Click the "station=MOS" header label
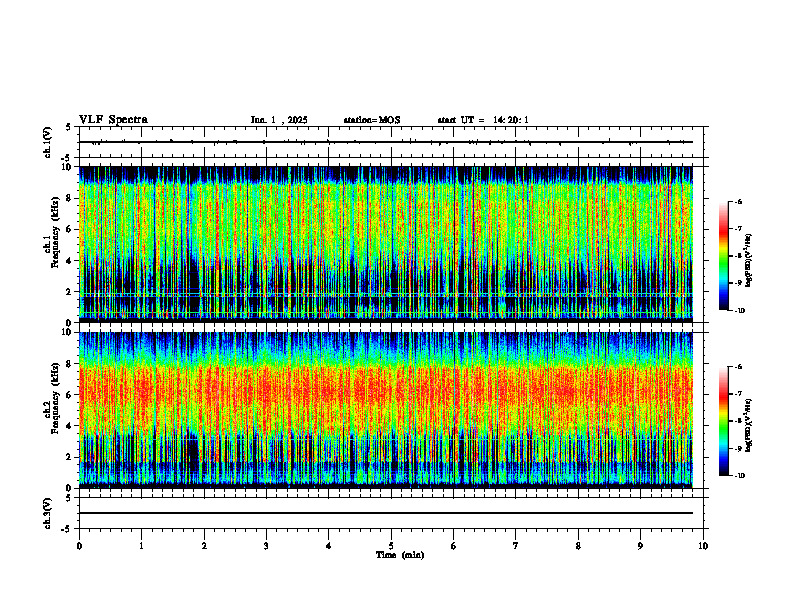 pos(372,120)
